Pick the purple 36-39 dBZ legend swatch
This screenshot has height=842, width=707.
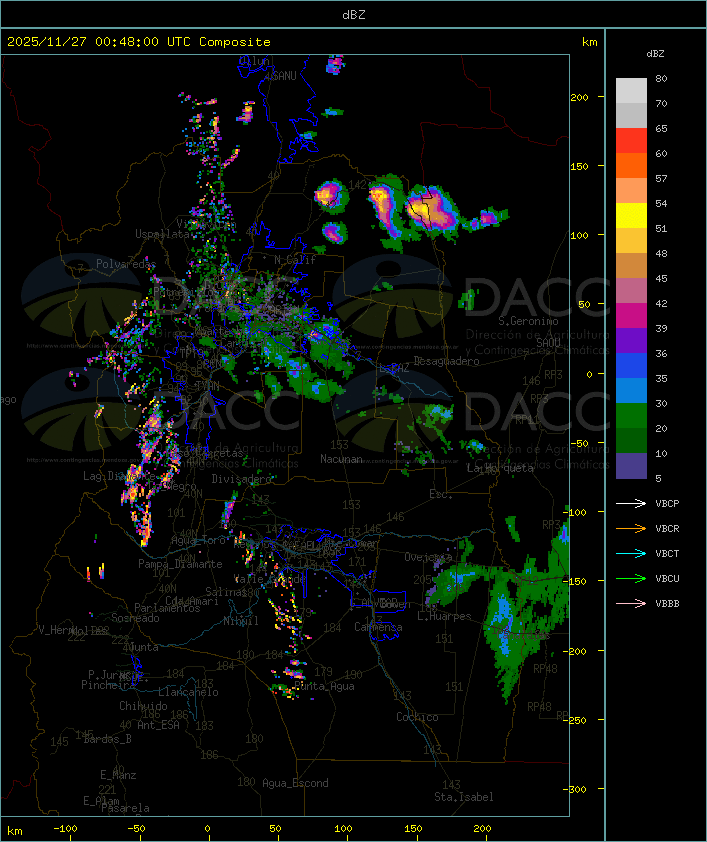click(631, 340)
